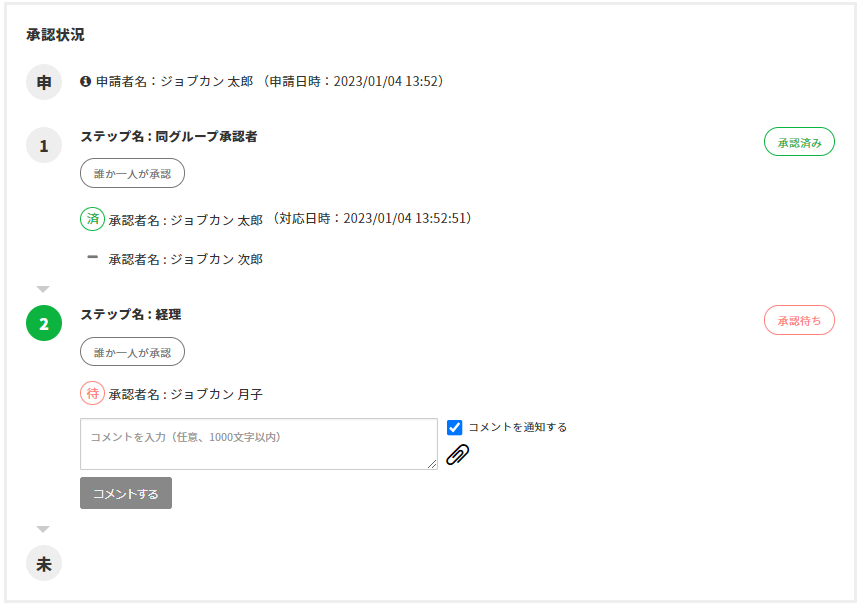The width and height of the screenshot is (860, 606).
Task: Click the 未 pending step circle
Action: pyautogui.click(x=44, y=563)
